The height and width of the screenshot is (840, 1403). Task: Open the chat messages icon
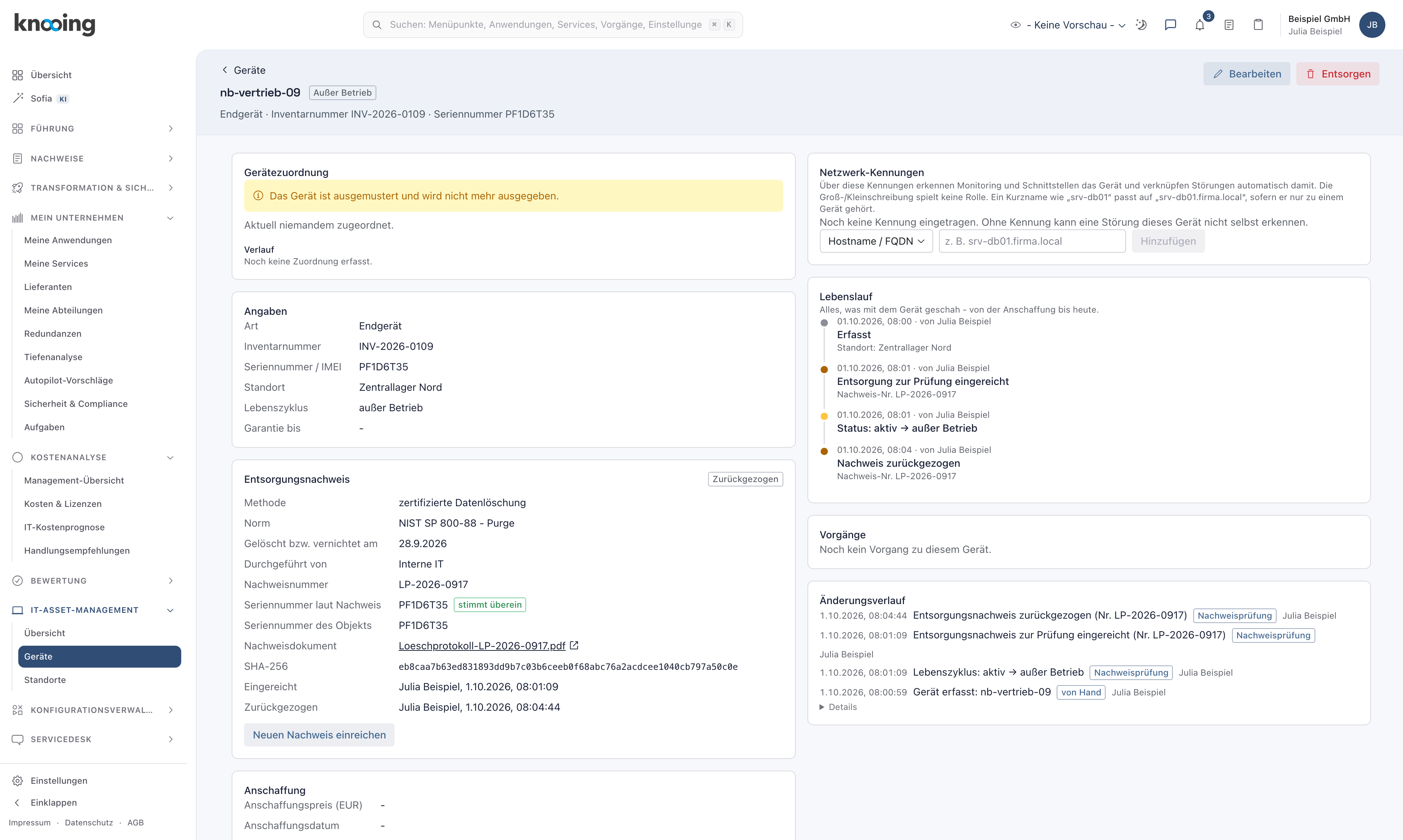point(1170,25)
